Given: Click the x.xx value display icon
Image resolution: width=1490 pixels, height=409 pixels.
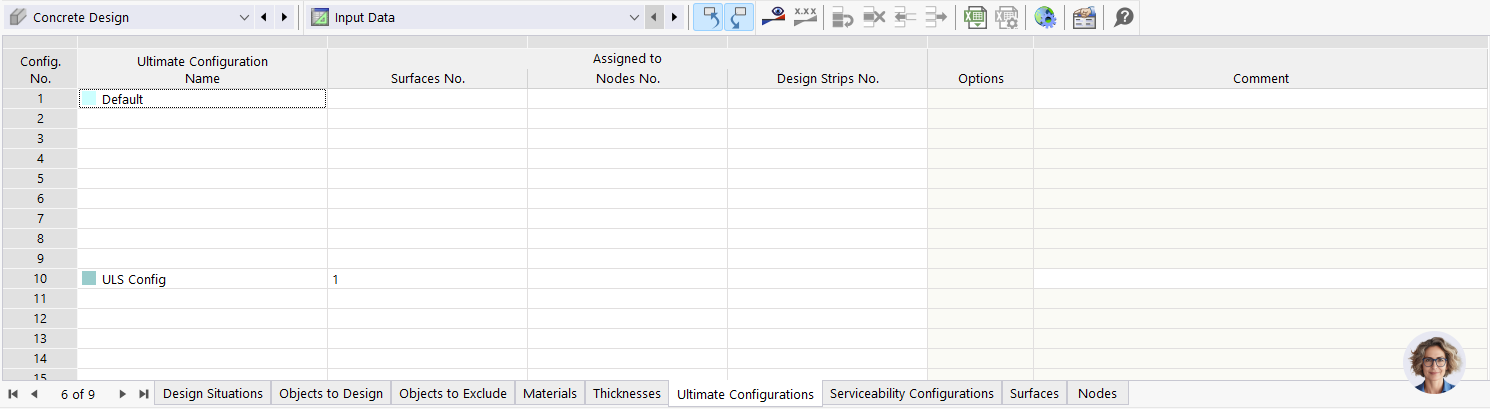Looking at the screenshot, I should tap(805, 17).
